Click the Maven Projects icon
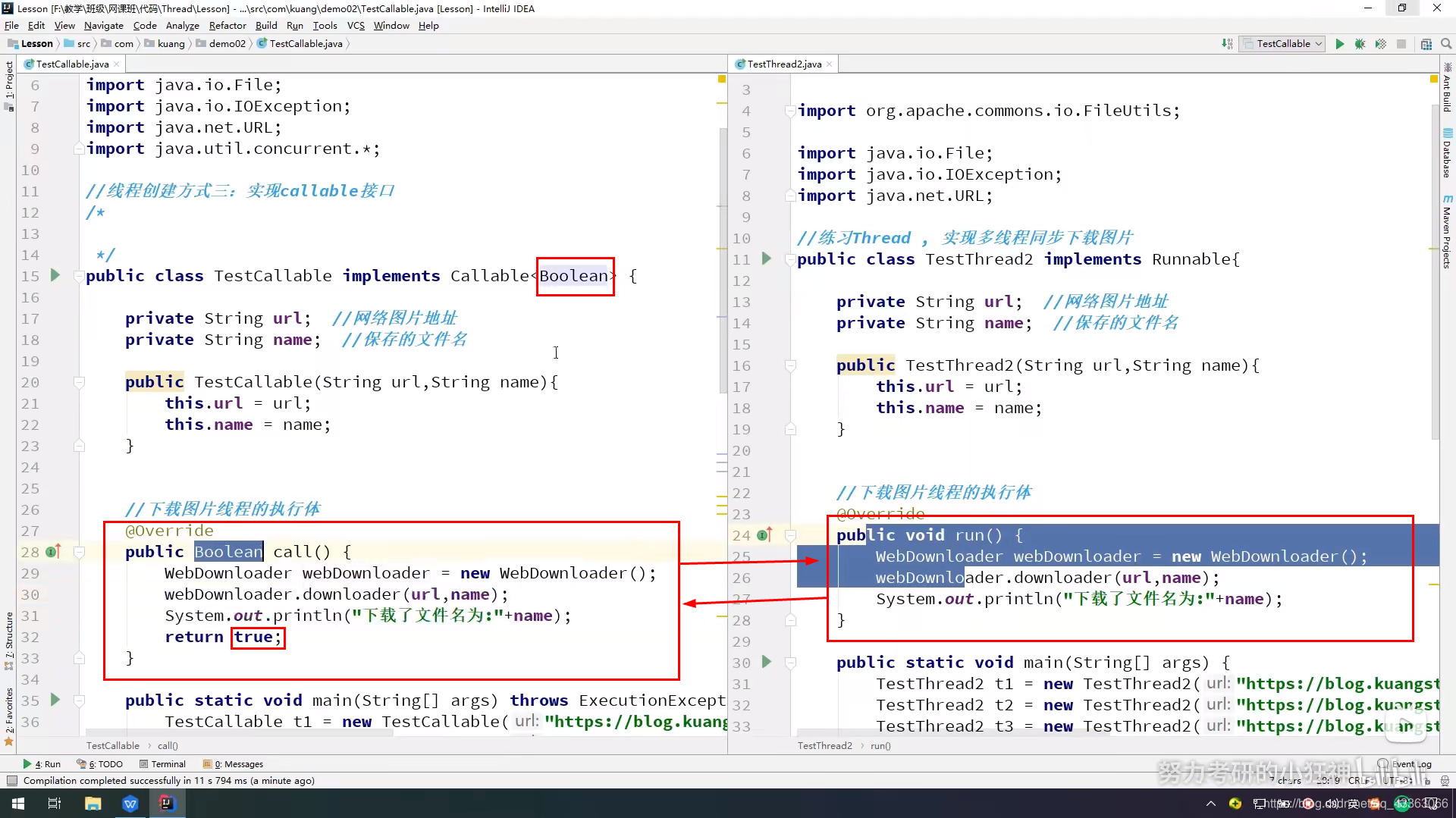The image size is (1456, 818). [x=1448, y=199]
